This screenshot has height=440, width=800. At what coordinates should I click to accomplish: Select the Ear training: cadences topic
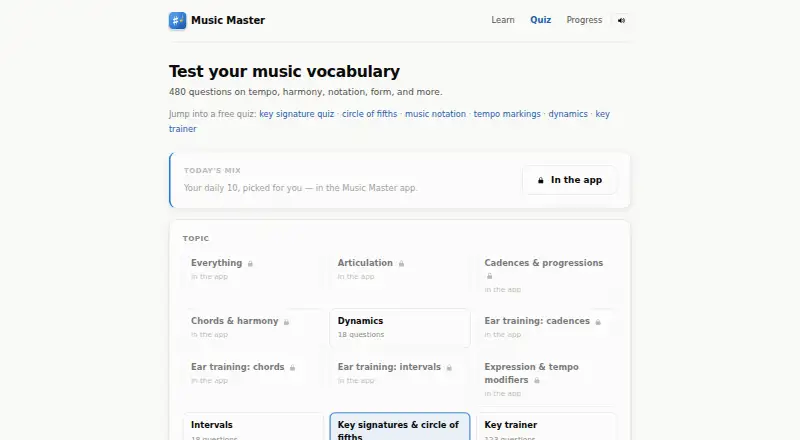click(x=546, y=328)
